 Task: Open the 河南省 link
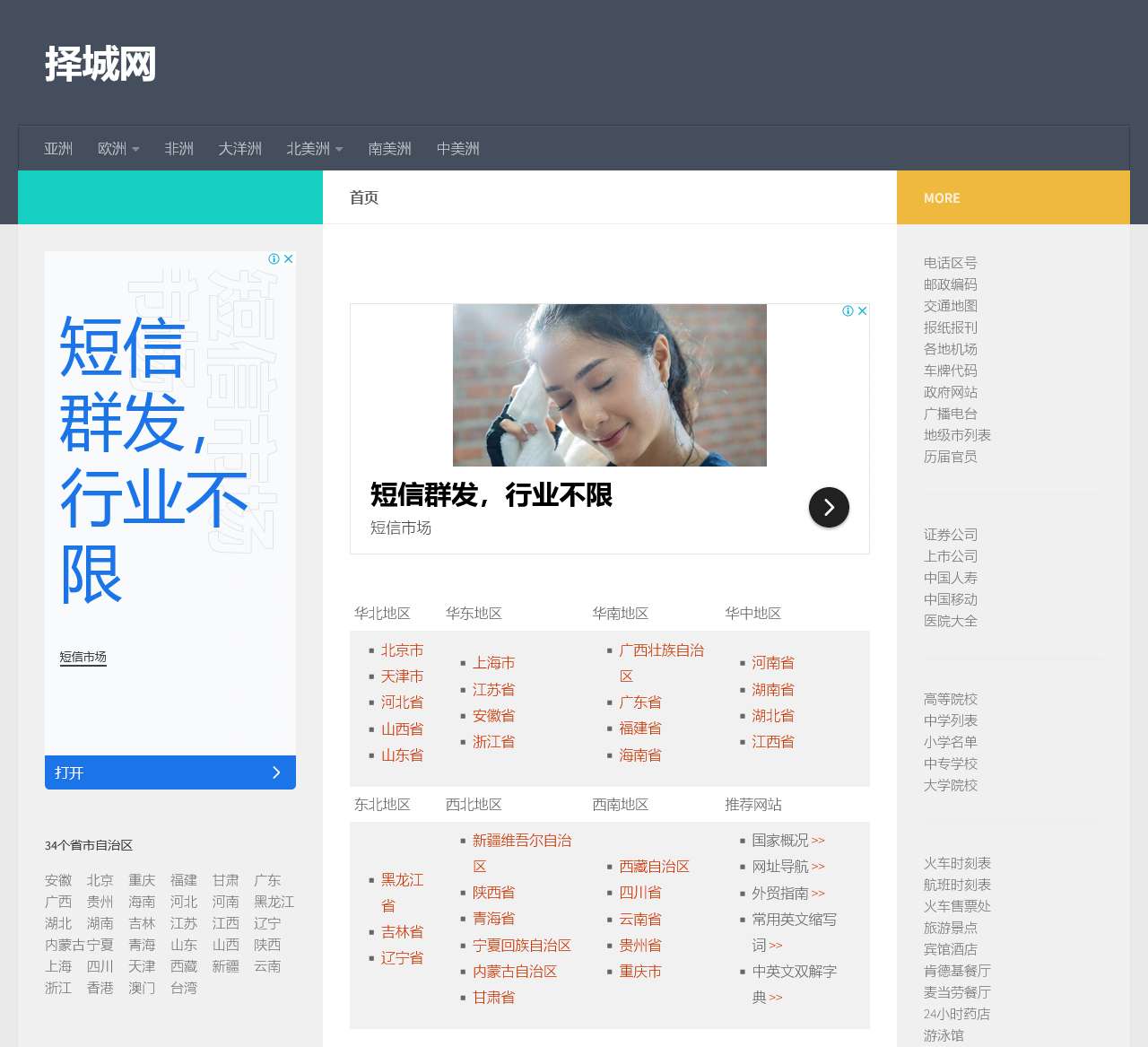pos(773,663)
